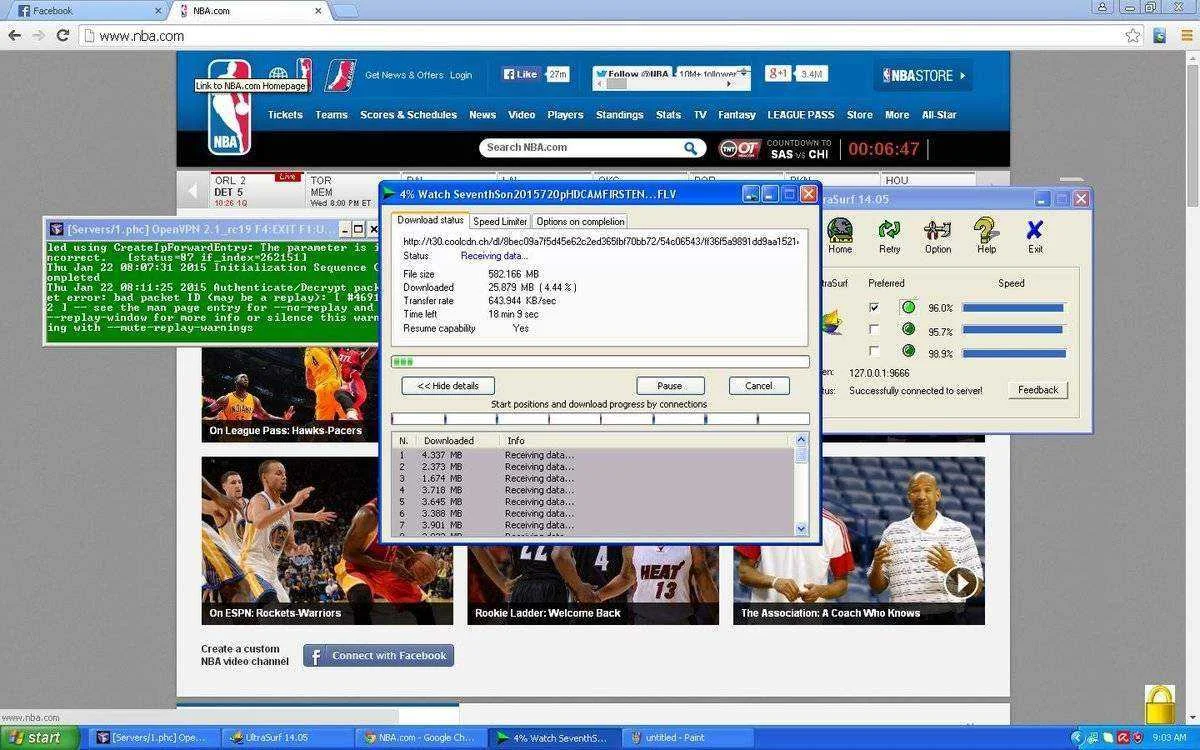Reload the NBA.com page
Image resolution: width=1200 pixels, height=750 pixels.
pyautogui.click(x=62, y=35)
